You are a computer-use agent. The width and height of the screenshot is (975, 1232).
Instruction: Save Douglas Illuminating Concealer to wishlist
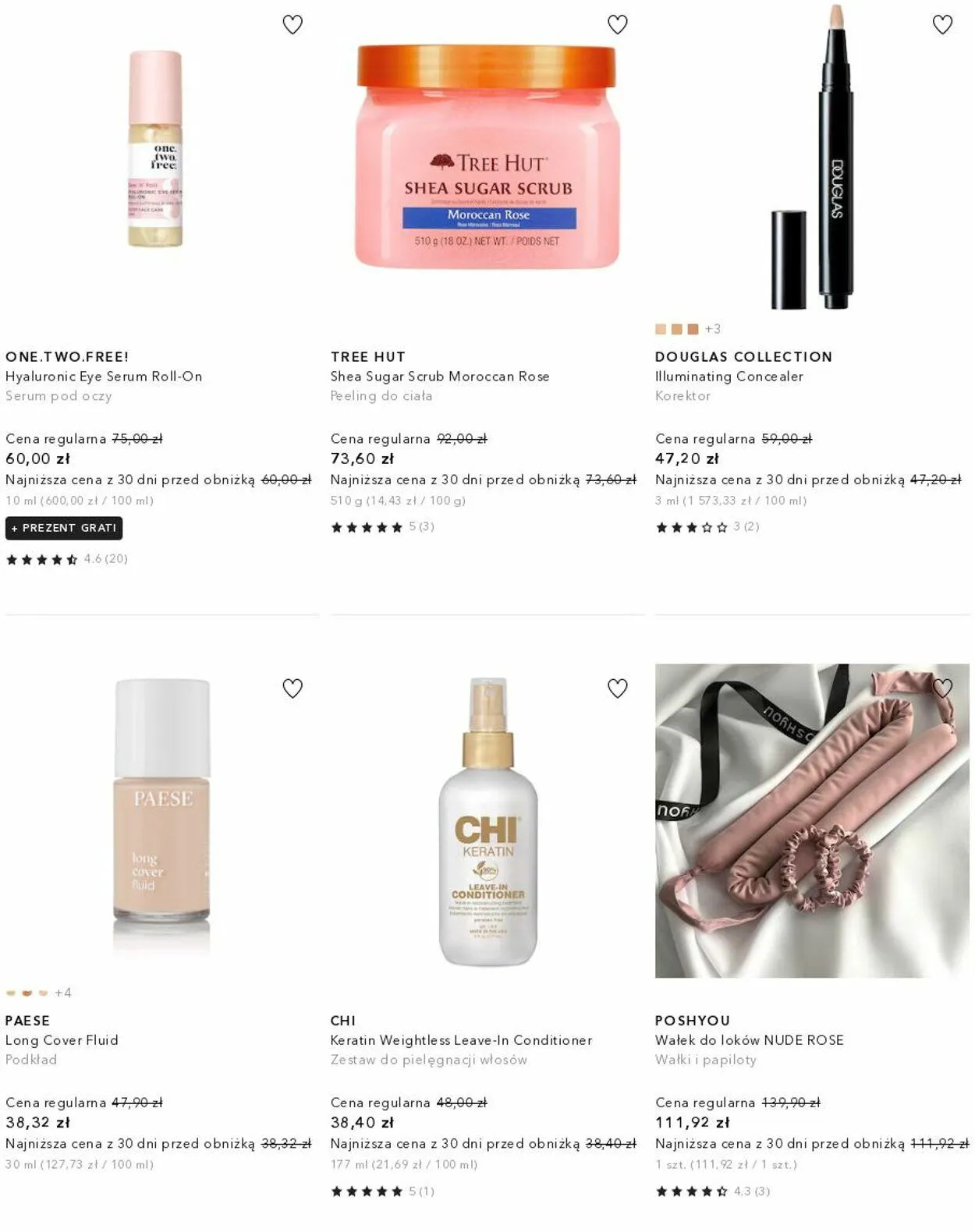tap(942, 25)
